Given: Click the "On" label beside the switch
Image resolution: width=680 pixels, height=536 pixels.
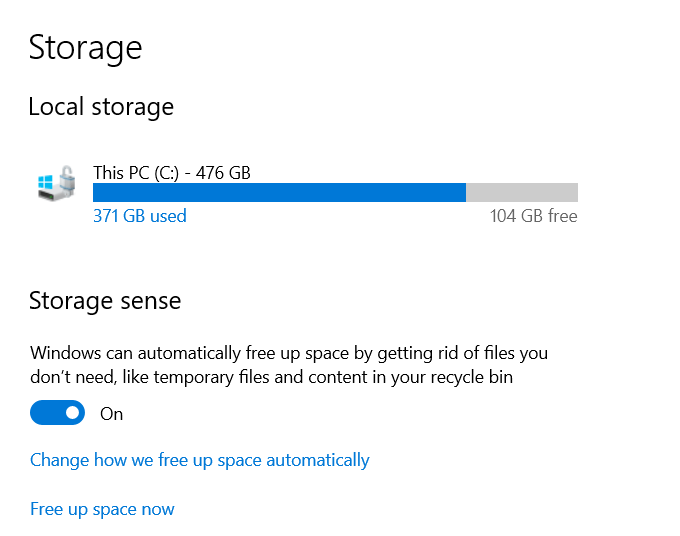Looking at the screenshot, I should pyautogui.click(x=112, y=414).
